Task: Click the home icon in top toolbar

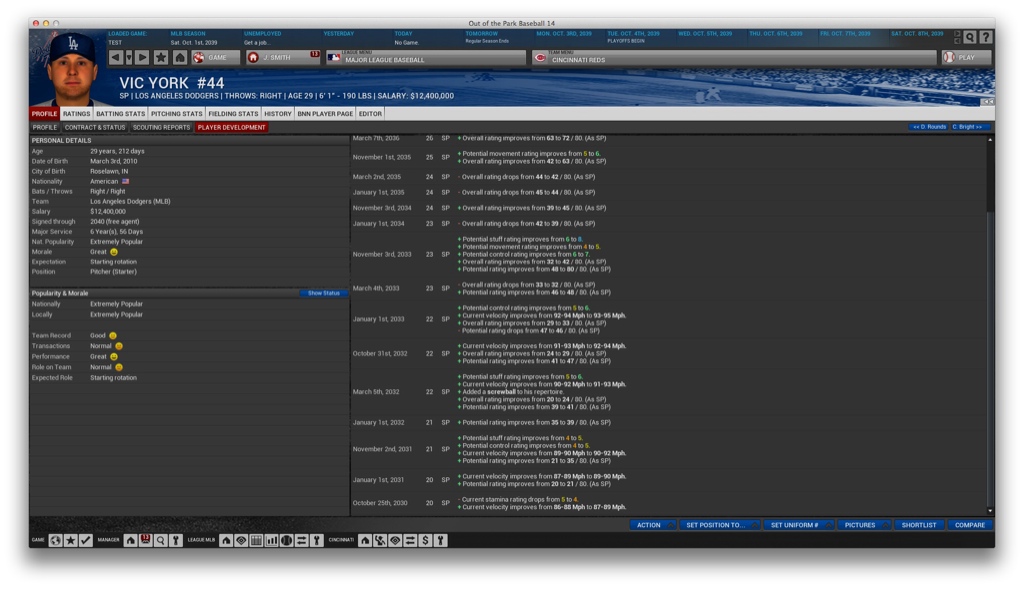Action: point(180,57)
